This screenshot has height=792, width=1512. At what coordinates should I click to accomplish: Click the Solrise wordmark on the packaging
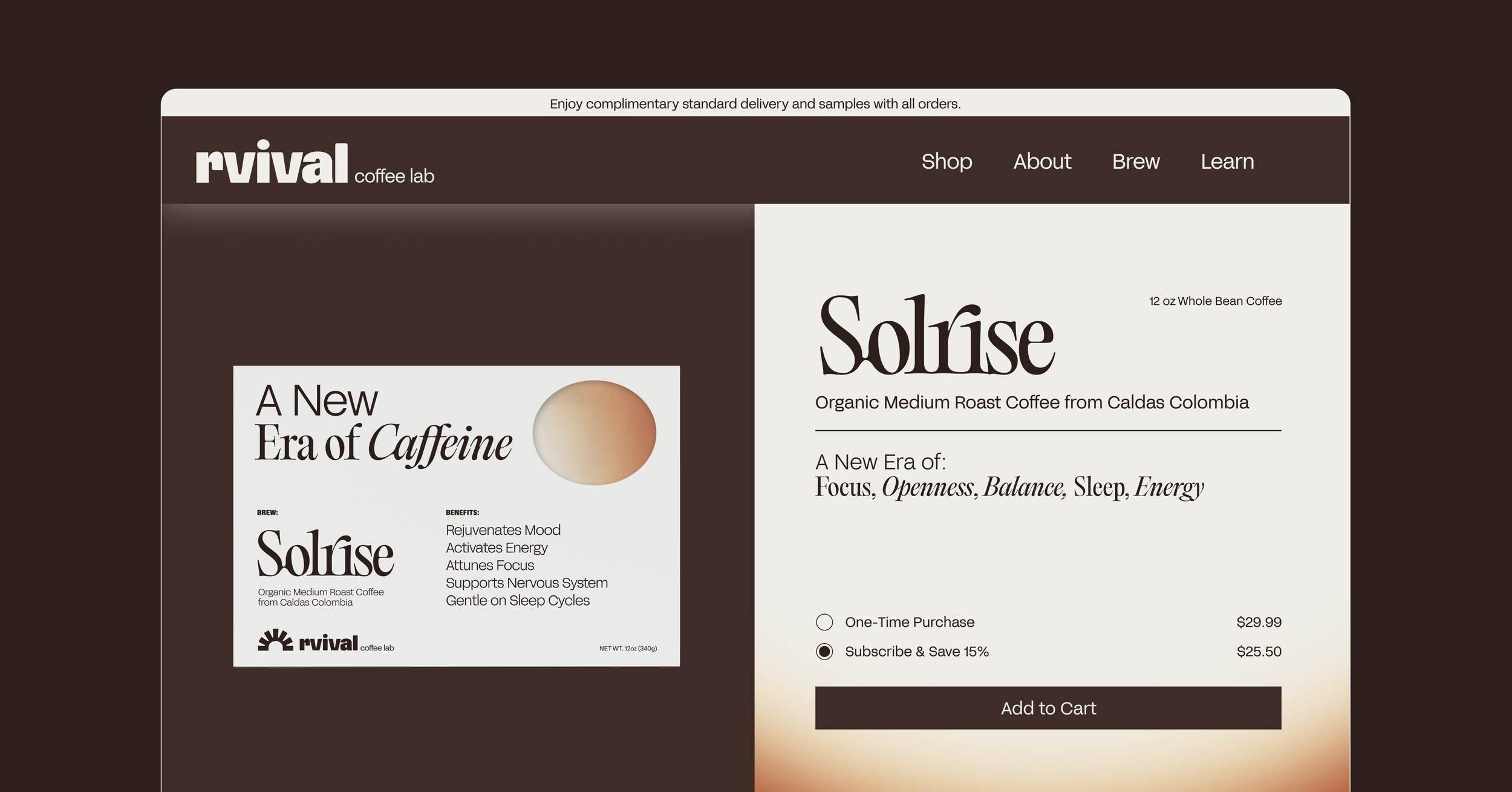(325, 554)
